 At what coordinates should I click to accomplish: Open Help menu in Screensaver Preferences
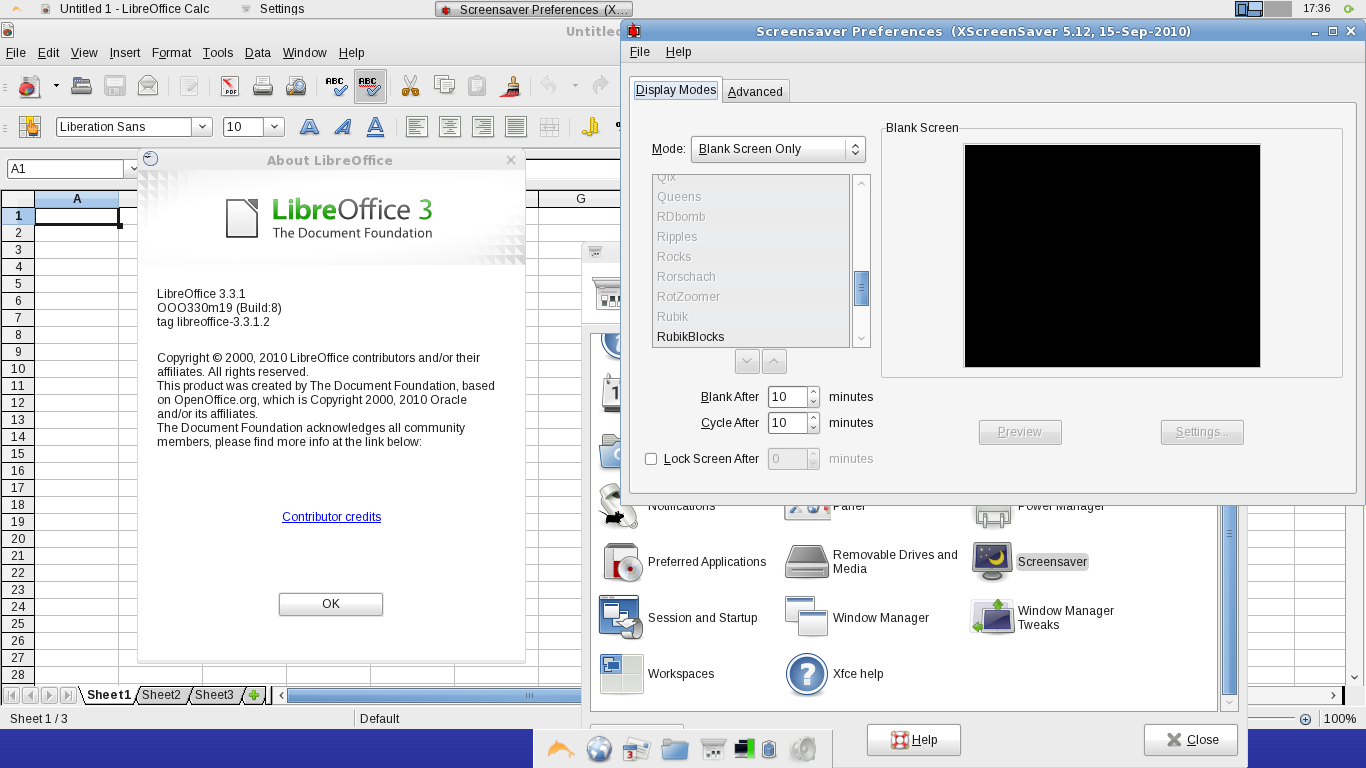[x=678, y=52]
